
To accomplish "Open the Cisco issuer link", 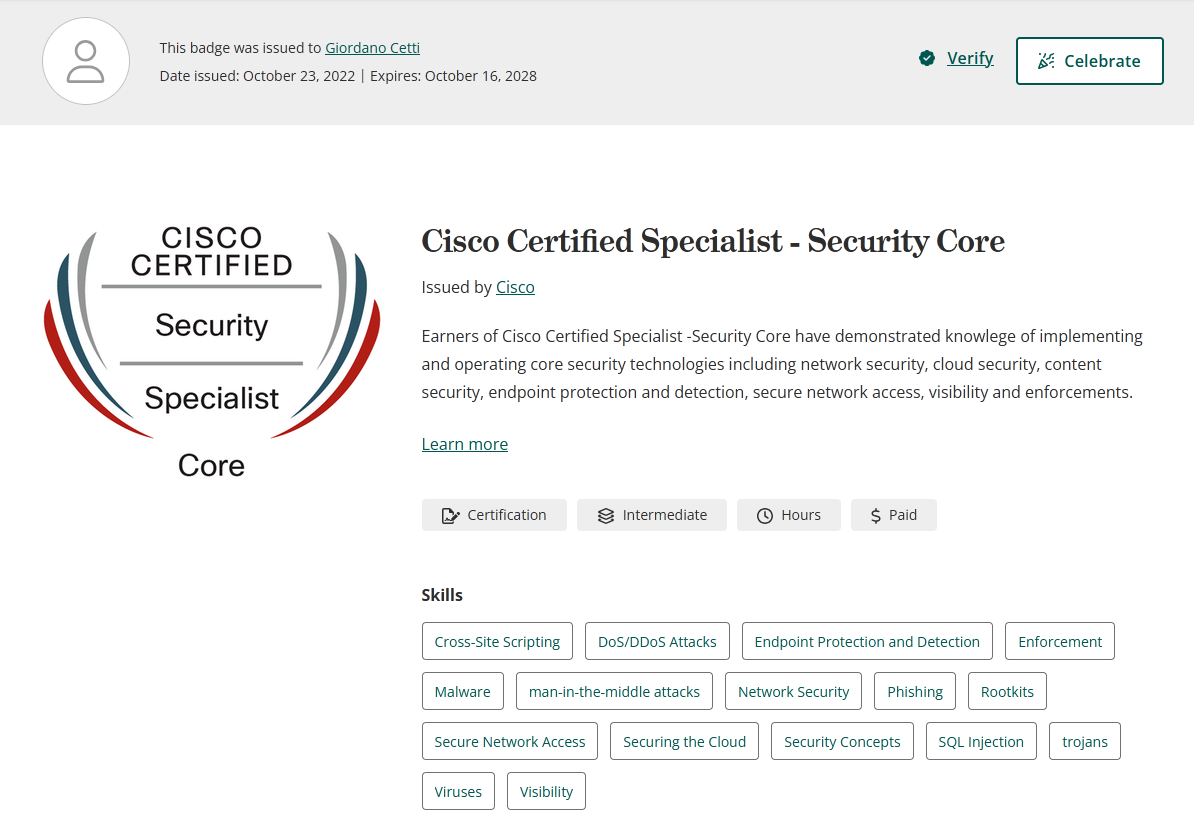I will click(516, 287).
